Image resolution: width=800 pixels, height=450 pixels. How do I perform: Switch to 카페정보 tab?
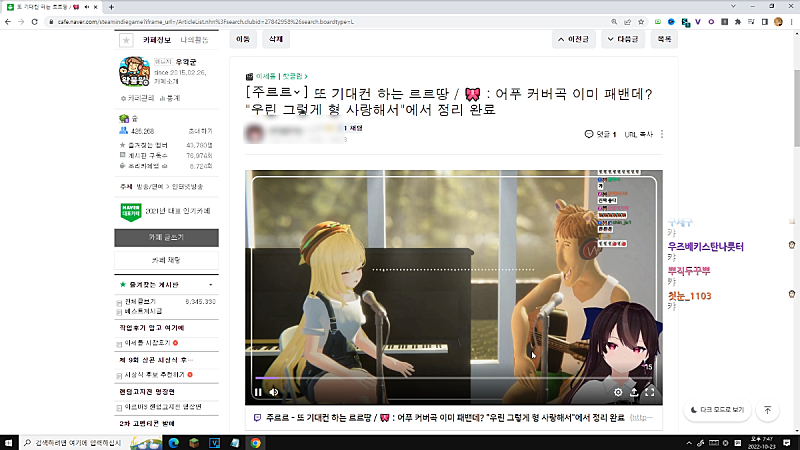(x=157, y=40)
